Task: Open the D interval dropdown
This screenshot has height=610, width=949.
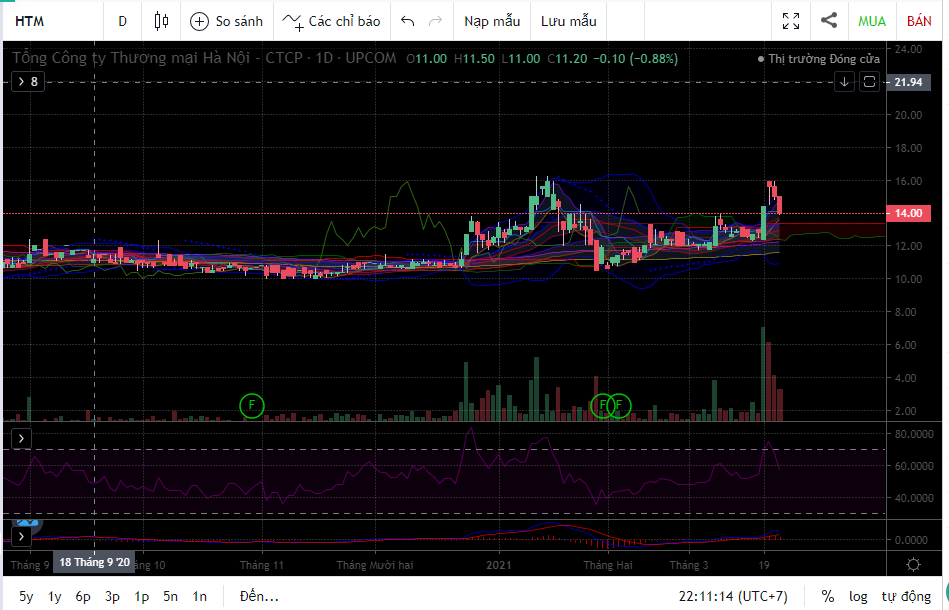Action: [x=122, y=21]
